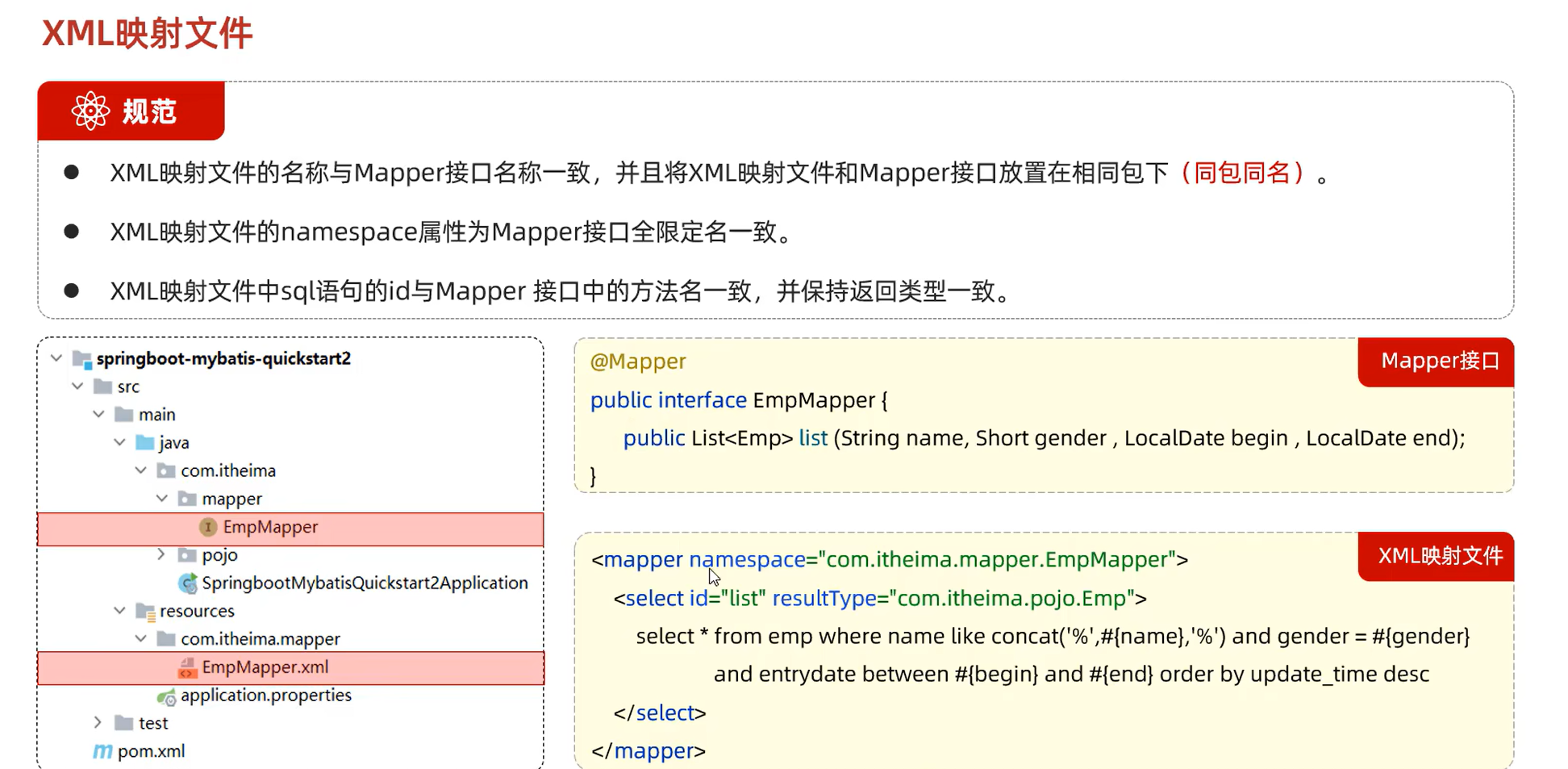
Task: Collapse the mapper package node
Action: 161,498
